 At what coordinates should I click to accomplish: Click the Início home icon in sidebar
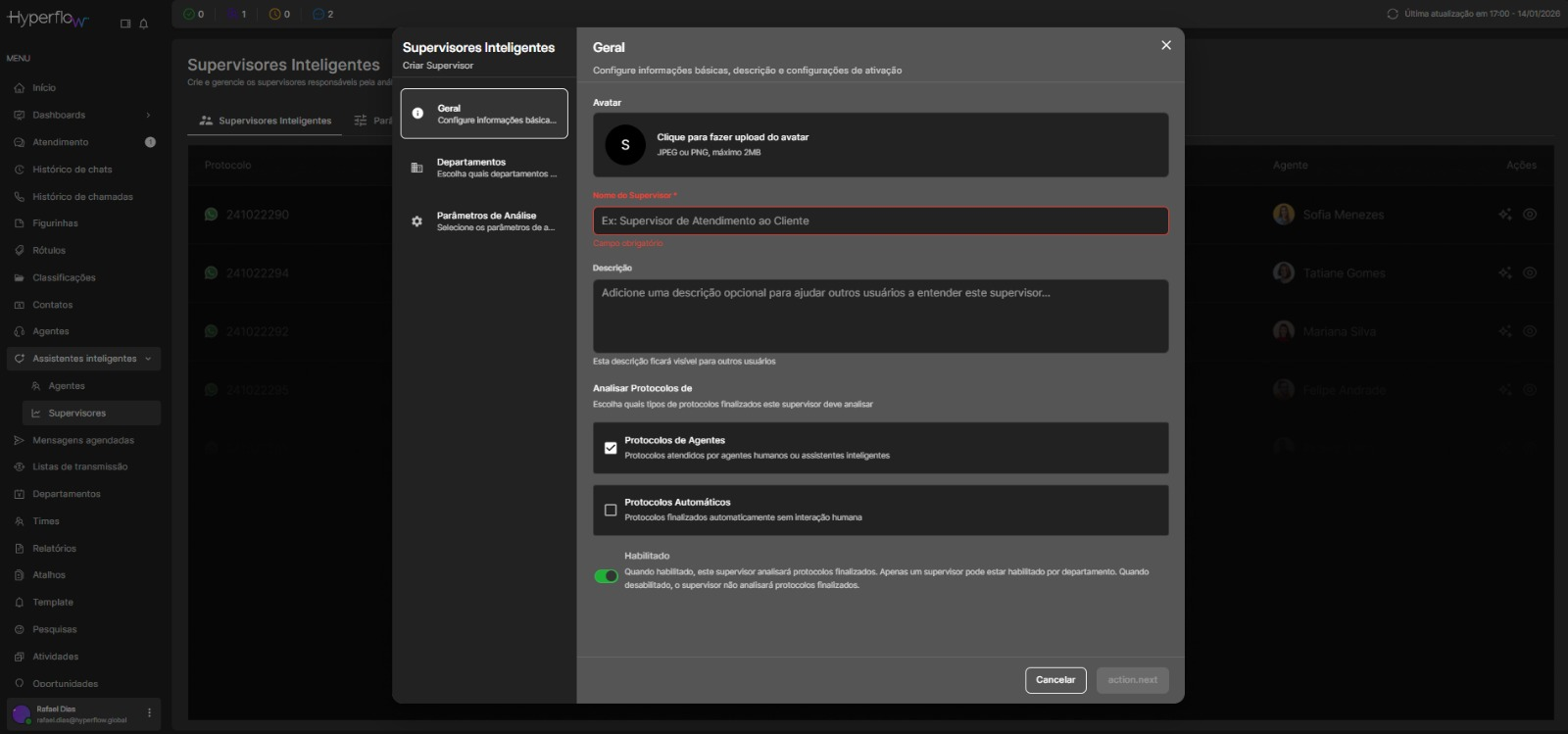[x=20, y=88]
